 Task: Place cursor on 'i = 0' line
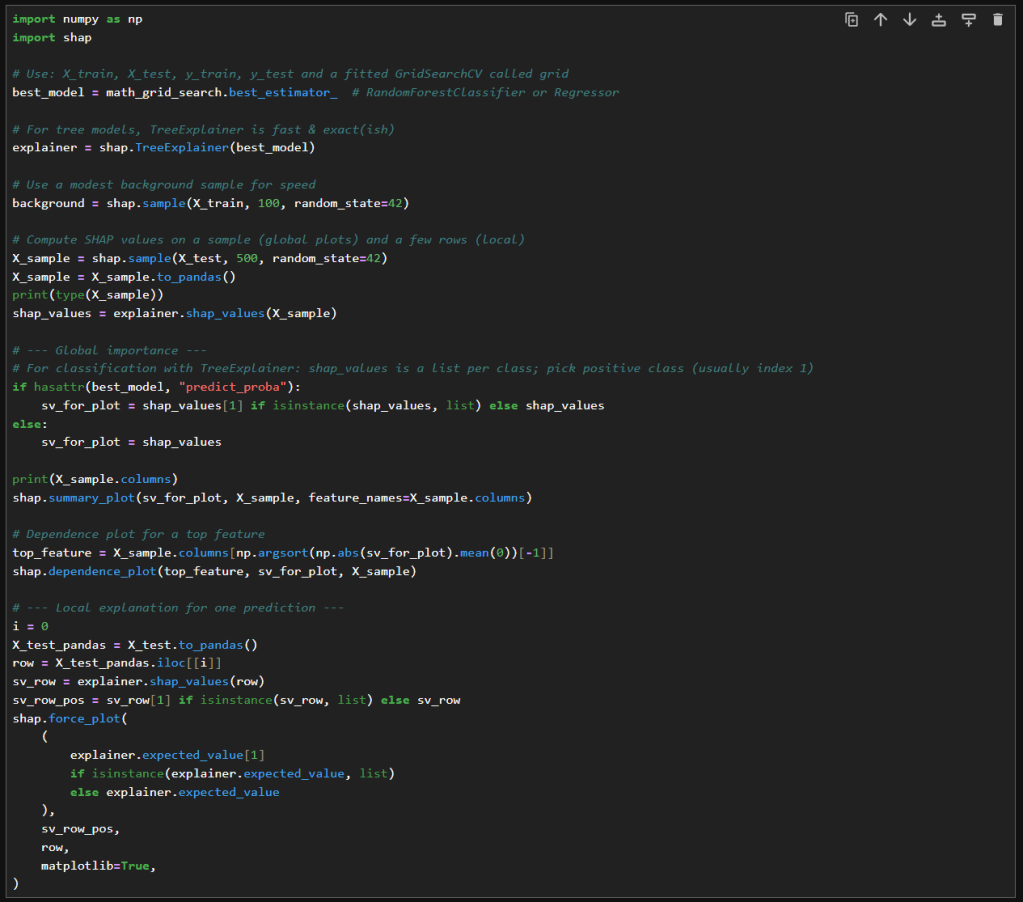point(30,627)
